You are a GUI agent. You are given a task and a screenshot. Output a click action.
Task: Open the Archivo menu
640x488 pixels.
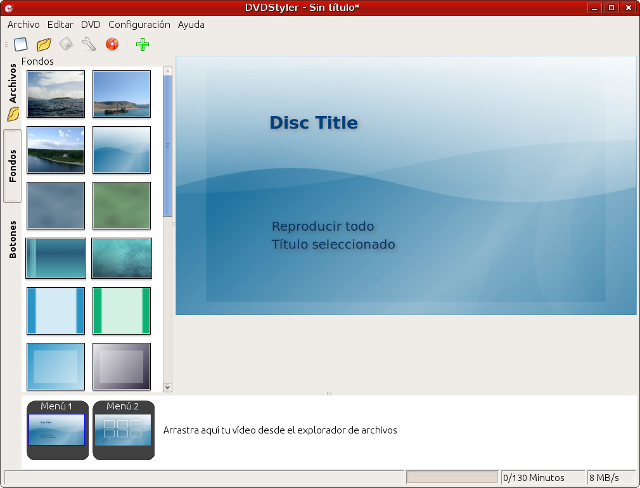[x=23, y=24]
